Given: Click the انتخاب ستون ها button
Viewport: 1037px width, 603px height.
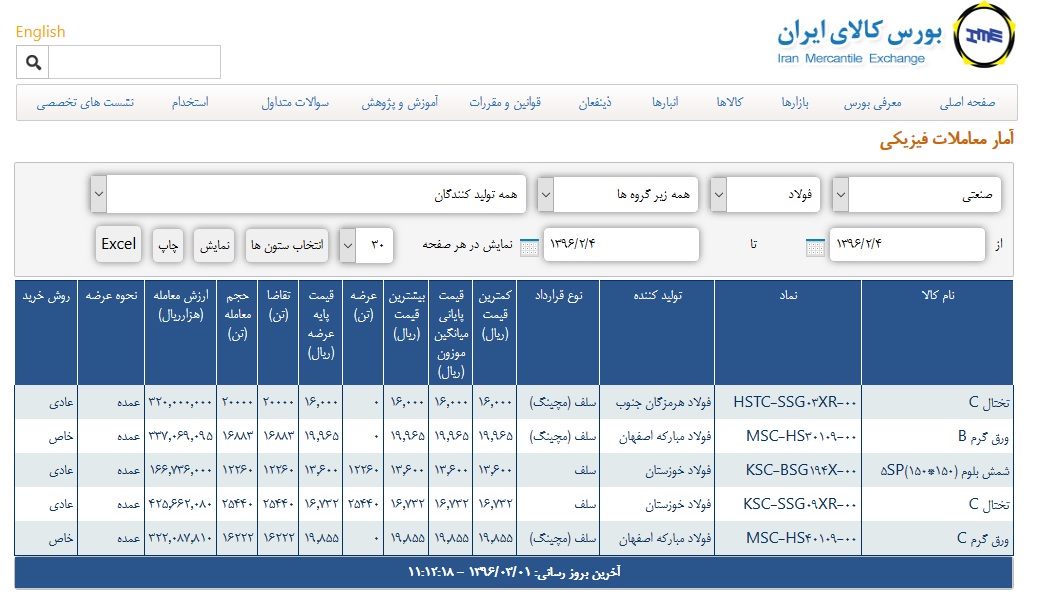Looking at the screenshot, I should (x=288, y=245).
